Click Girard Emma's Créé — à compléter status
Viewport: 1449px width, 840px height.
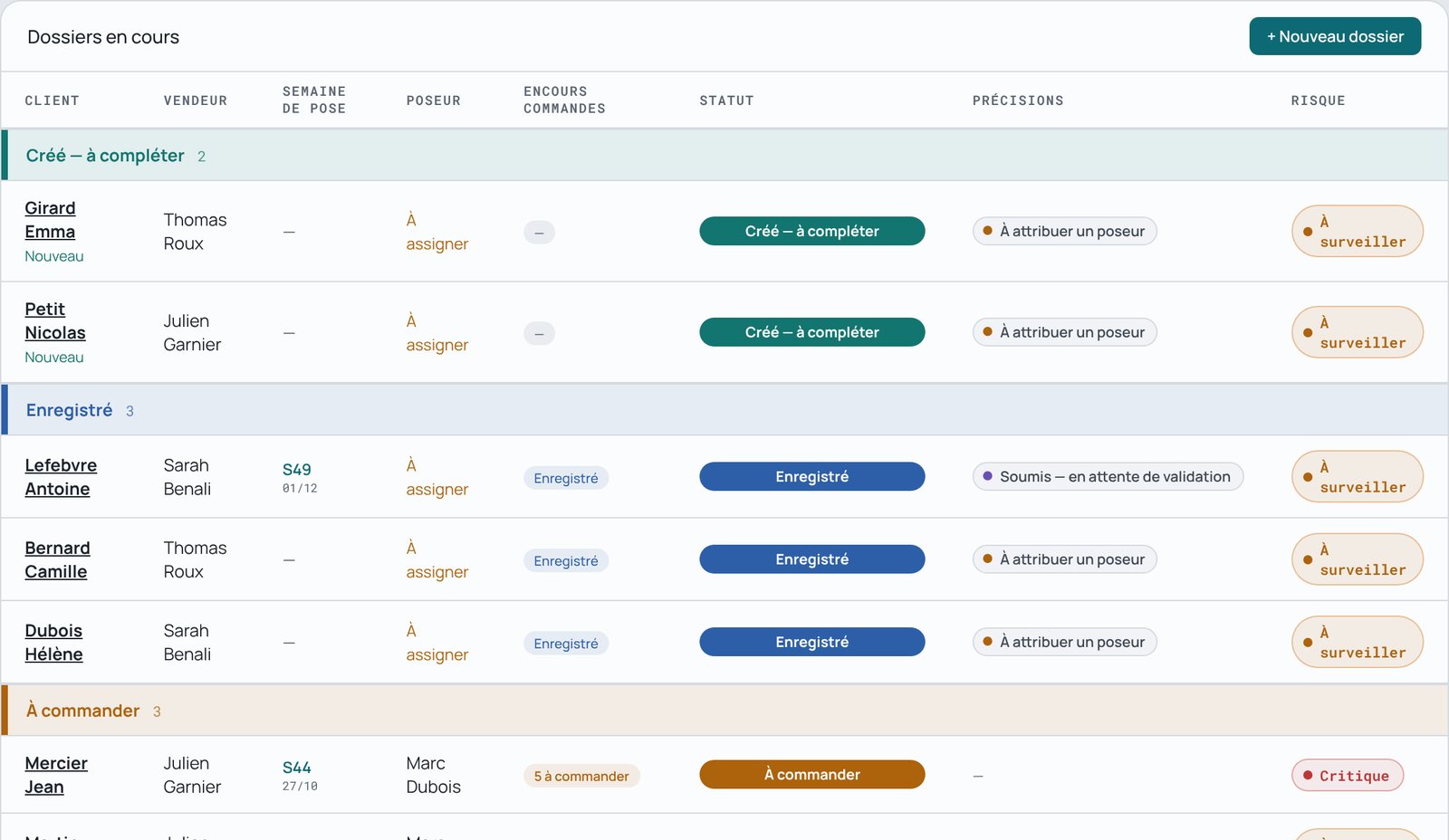point(812,231)
